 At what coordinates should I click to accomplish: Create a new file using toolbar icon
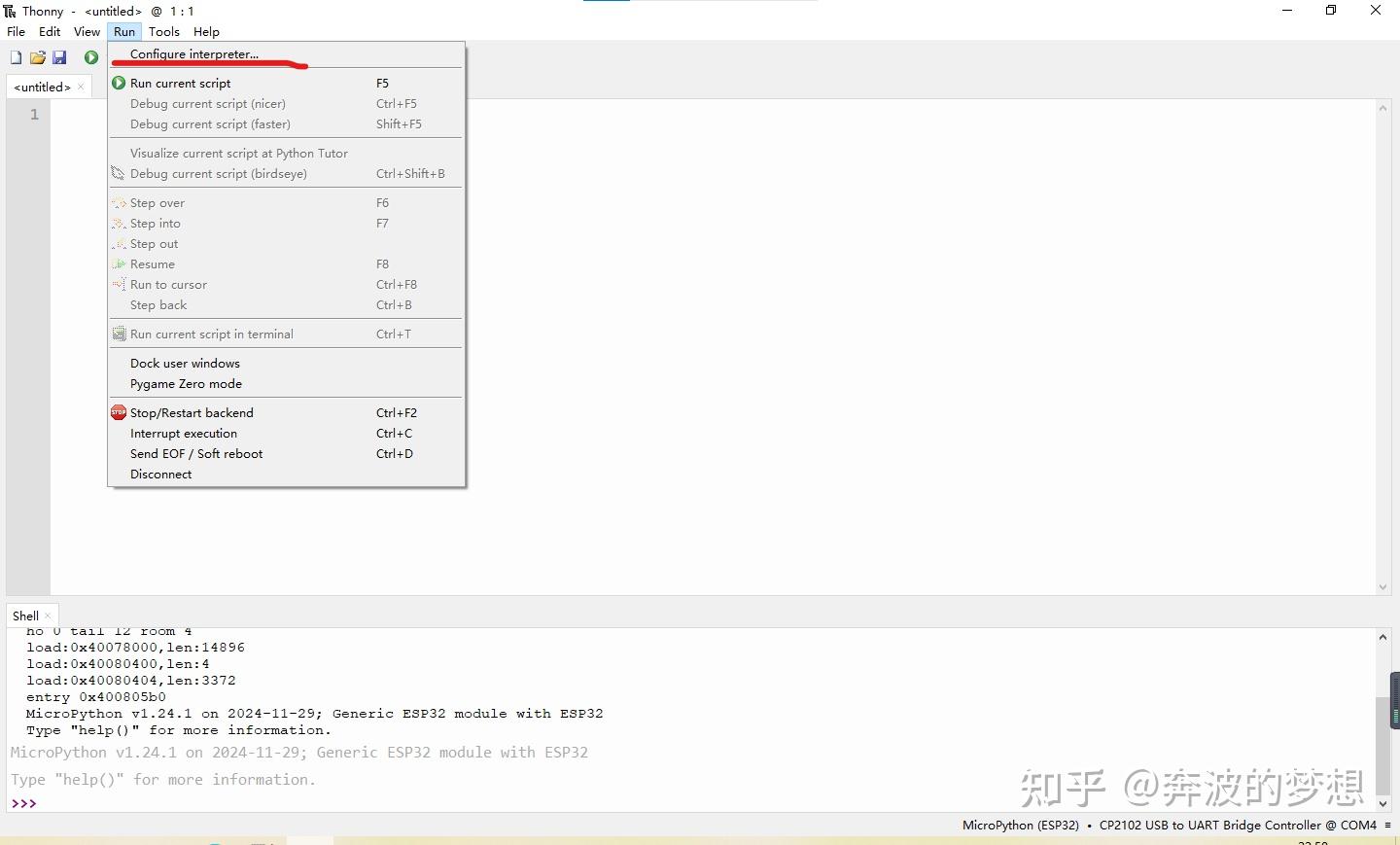15,57
